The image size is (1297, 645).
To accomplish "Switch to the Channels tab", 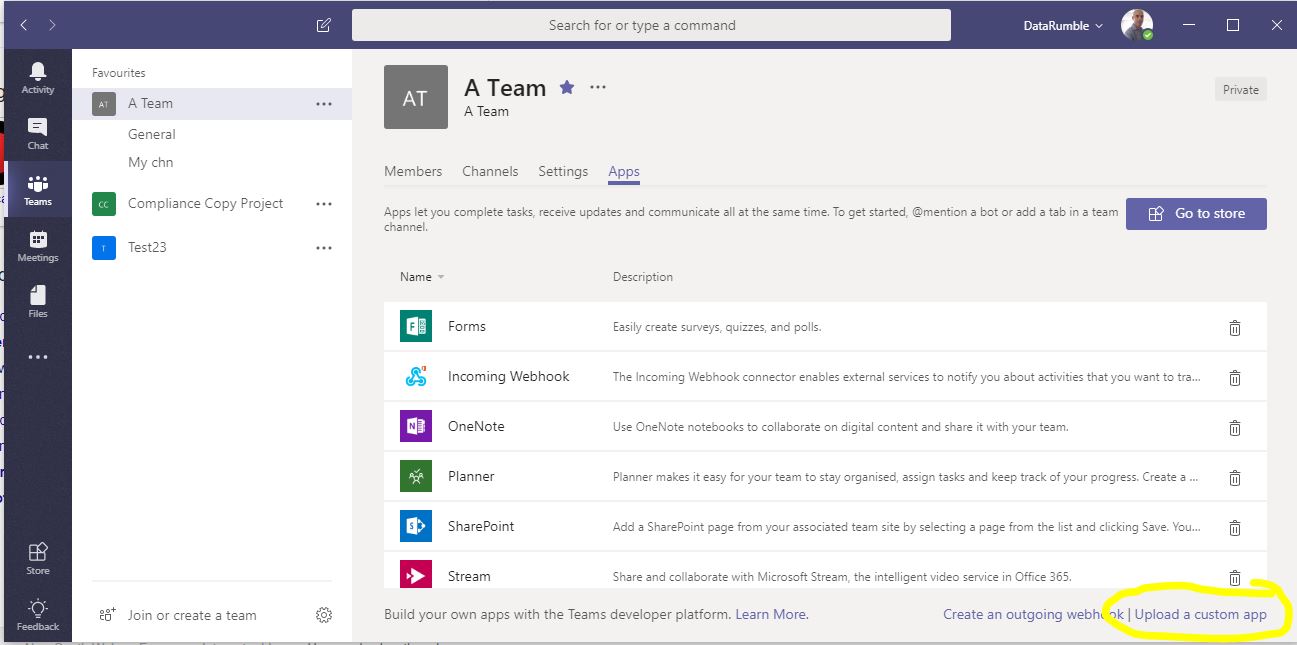I will tap(490, 171).
